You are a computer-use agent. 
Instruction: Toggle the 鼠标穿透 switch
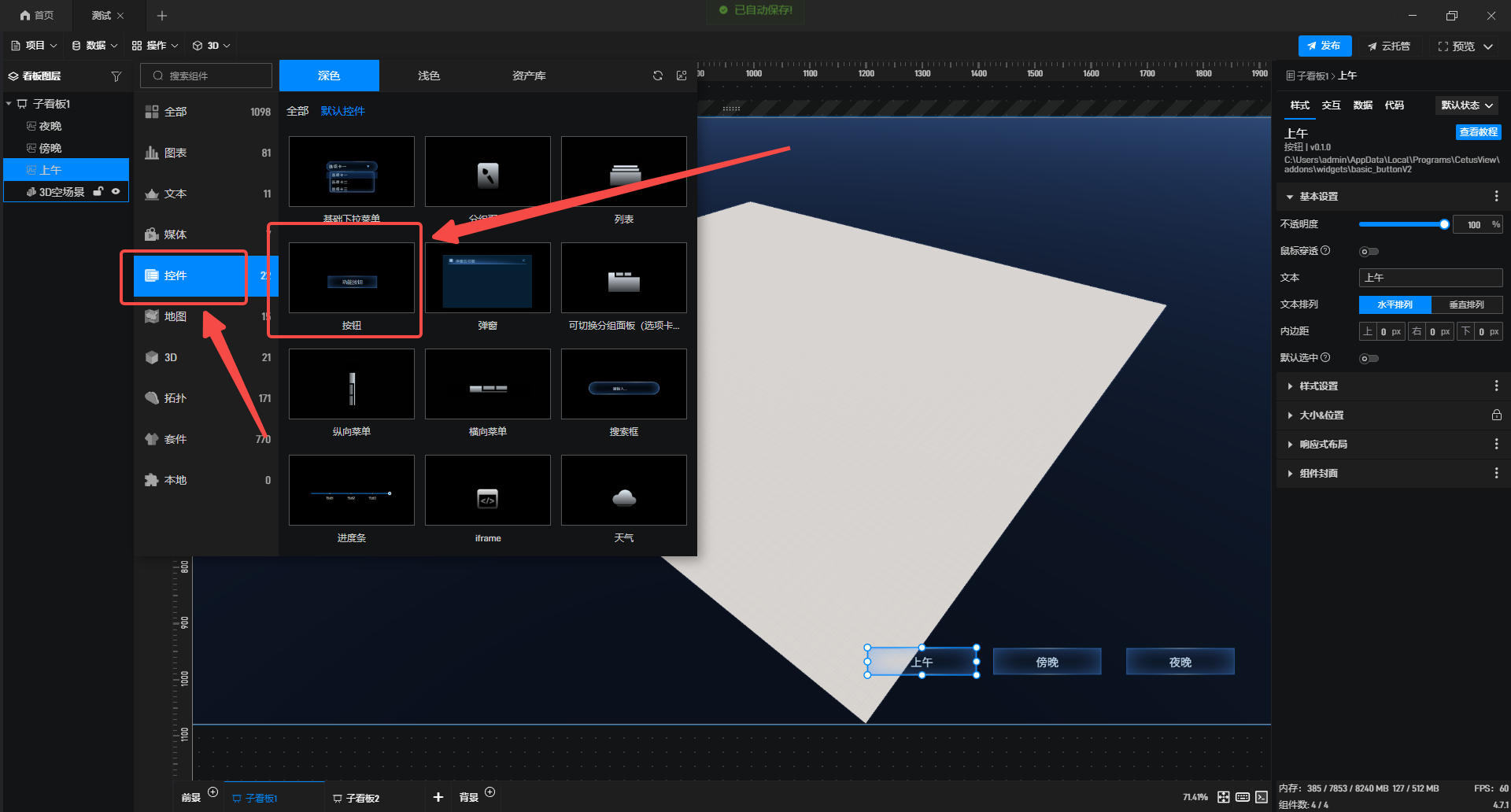pyautogui.click(x=1369, y=252)
